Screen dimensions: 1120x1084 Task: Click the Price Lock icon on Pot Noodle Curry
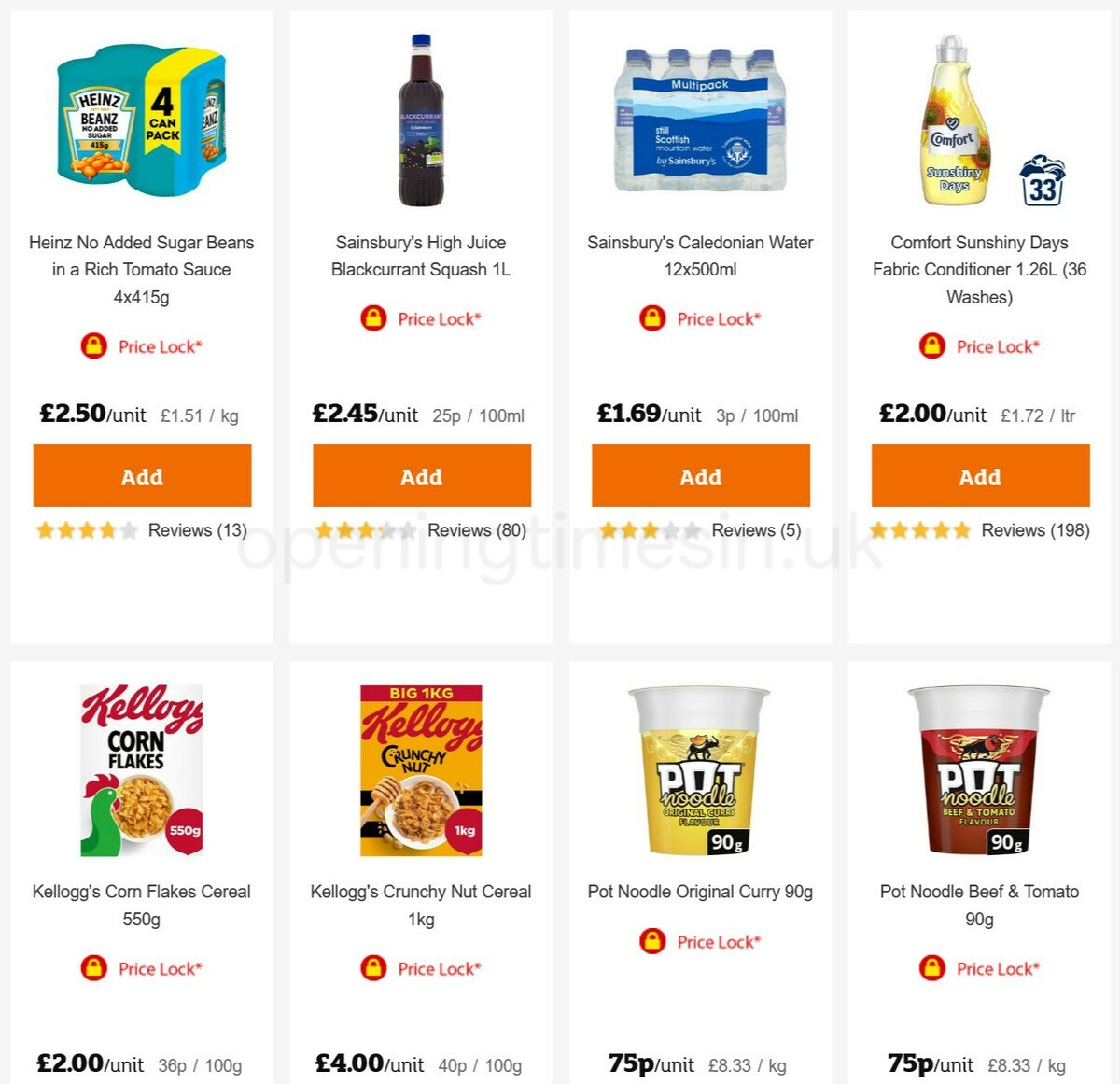pos(652,941)
